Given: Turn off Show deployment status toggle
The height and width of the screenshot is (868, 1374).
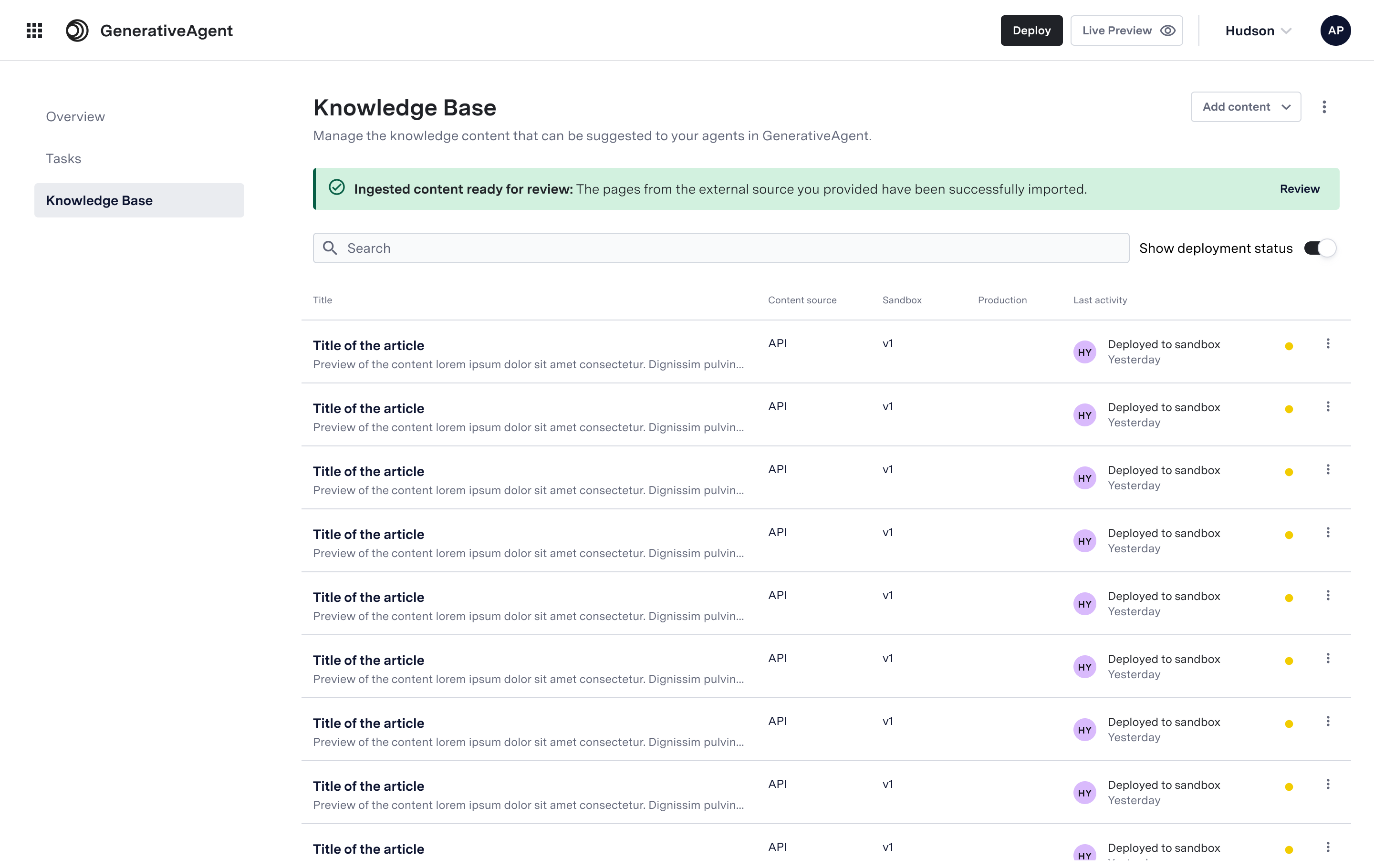Looking at the screenshot, I should pos(1320,248).
